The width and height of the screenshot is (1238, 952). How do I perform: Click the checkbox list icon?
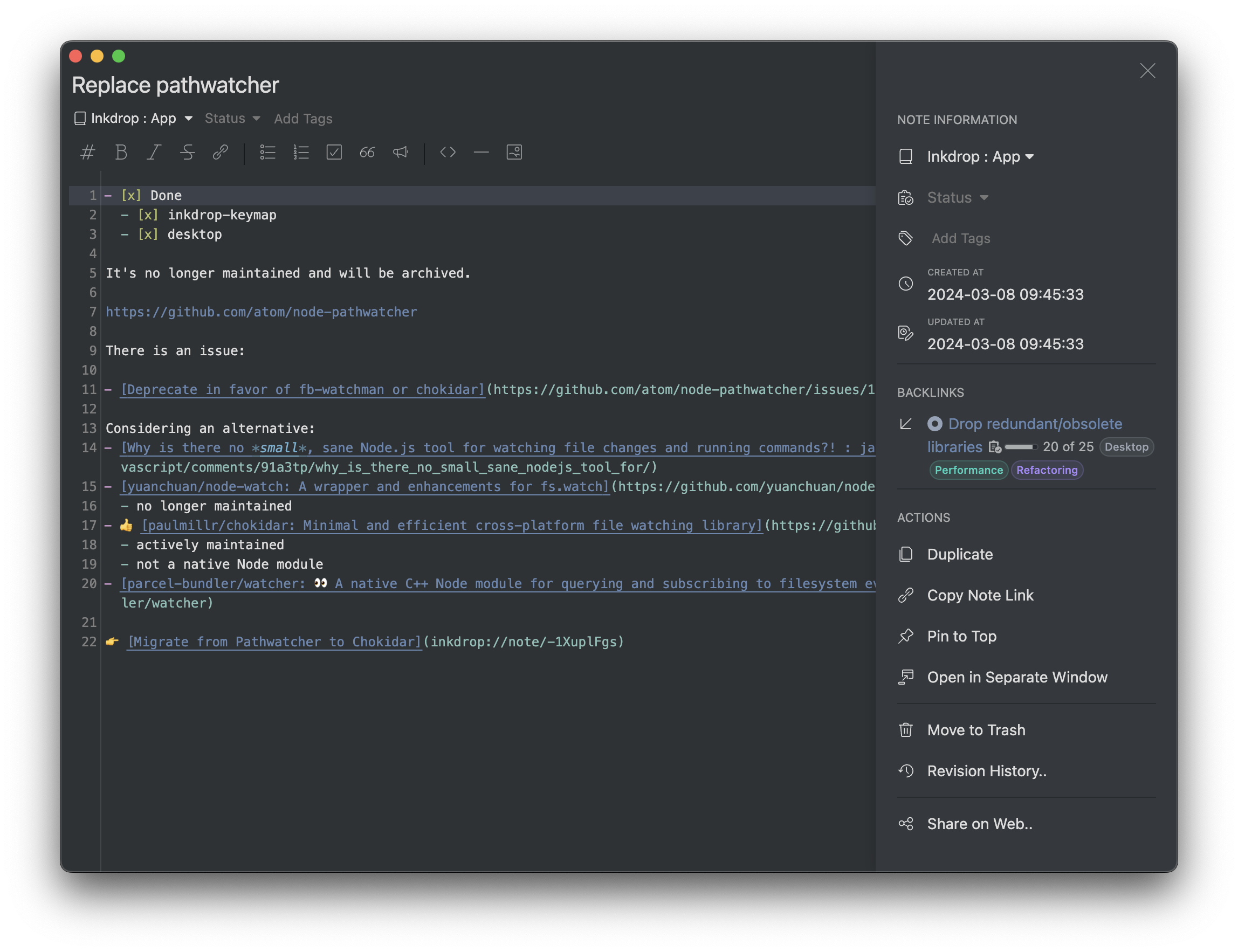point(335,152)
